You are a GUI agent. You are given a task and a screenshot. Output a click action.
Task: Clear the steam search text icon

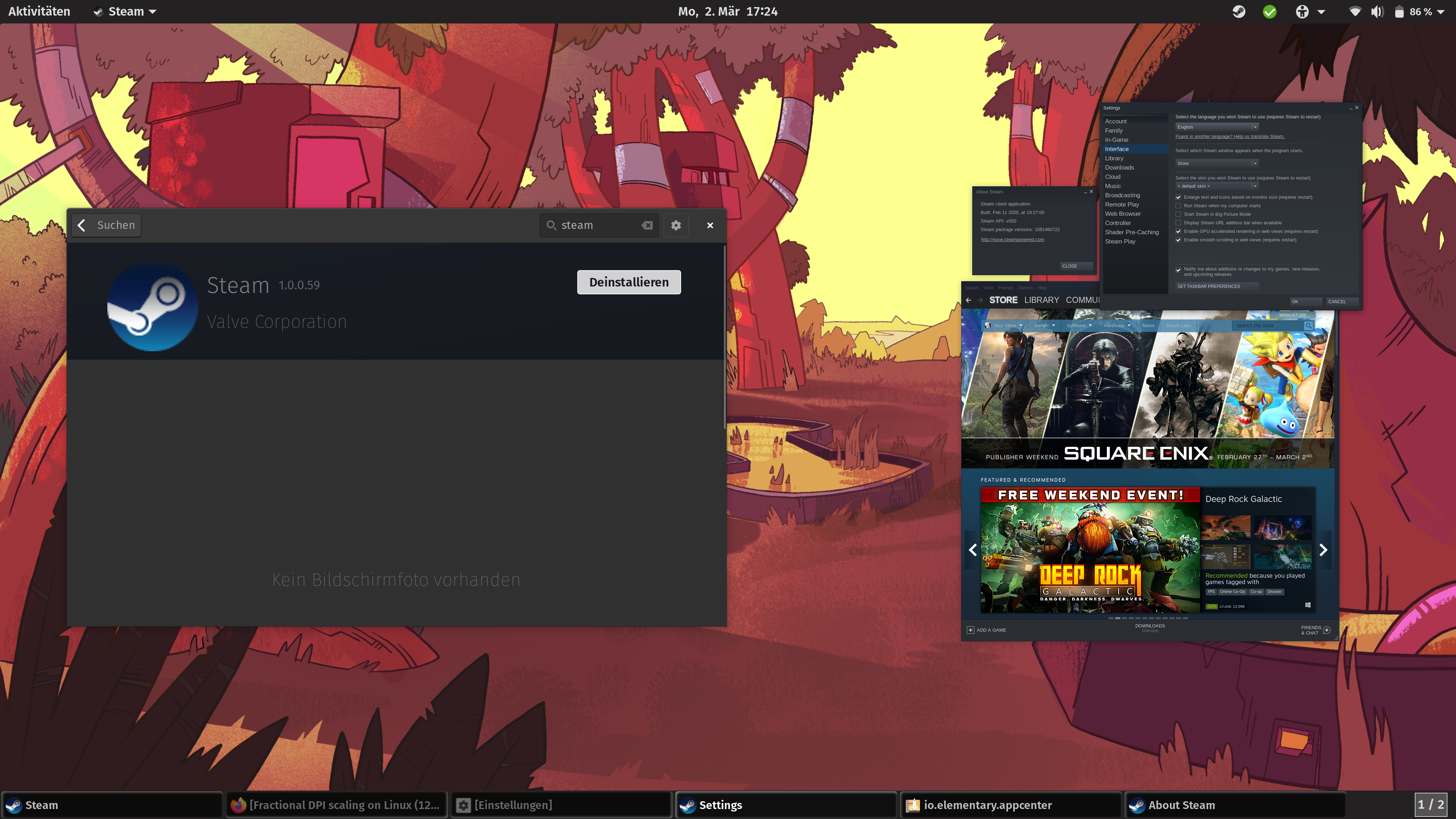(647, 225)
